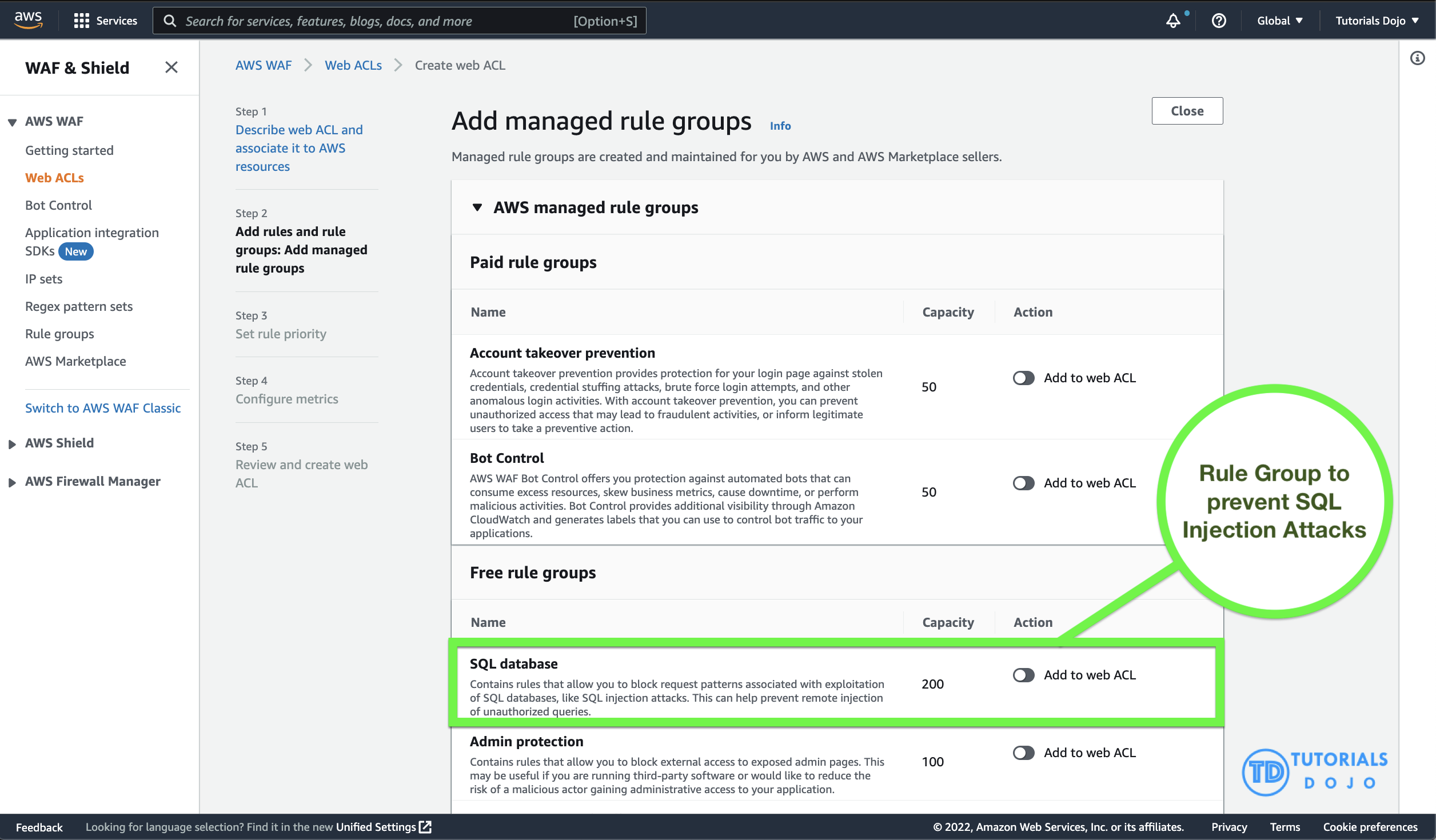The width and height of the screenshot is (1436, 840).
Task: Enable Bot Control Add to web ACL
Action: coord(1023,483)
